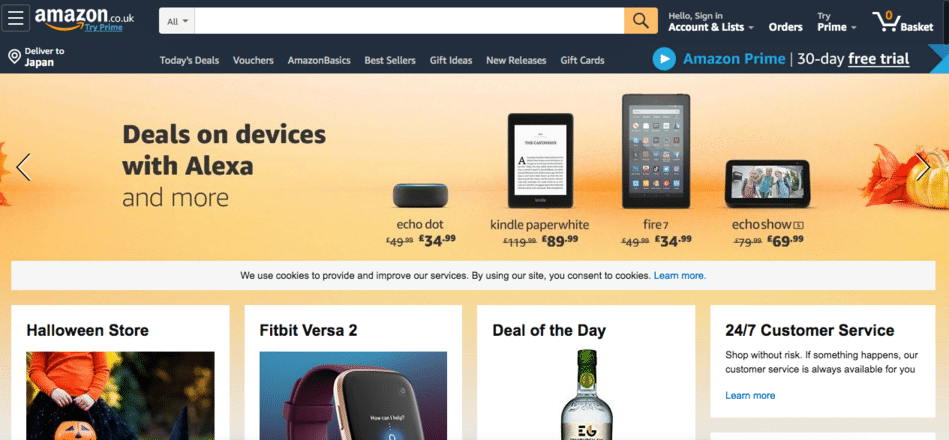The width and height of the screenshot is (949, 440).
Task: Advance the banner with right arrow
Action: 923,167
